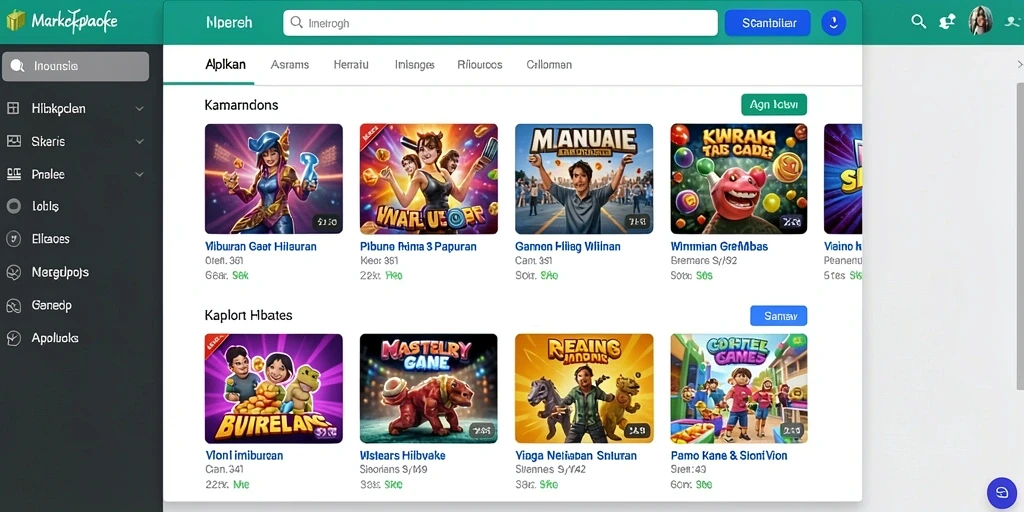
Task: Expand the Pnalee sidebar chevron
Action: point(139,174)
